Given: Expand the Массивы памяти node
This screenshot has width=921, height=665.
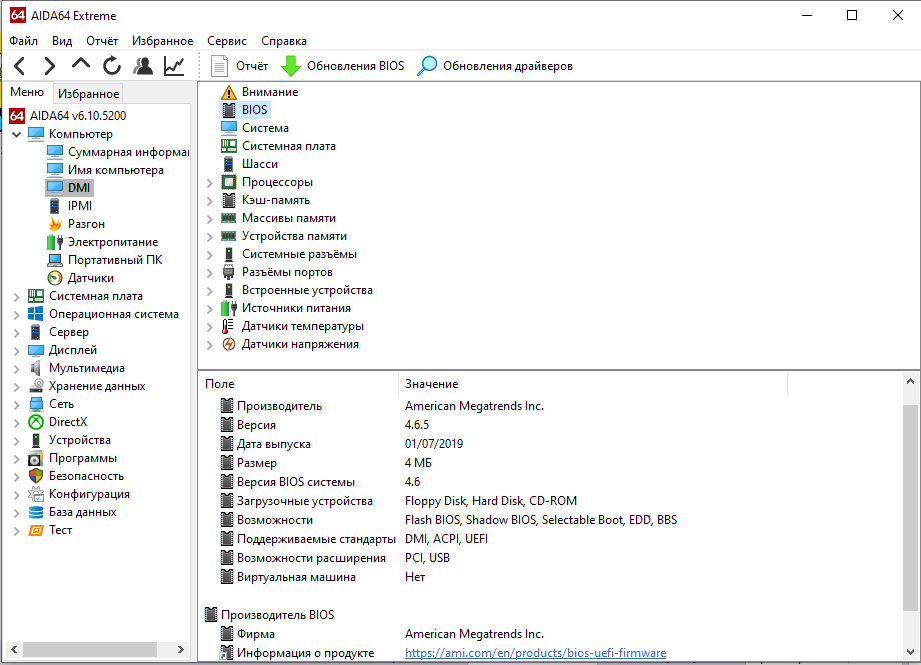Looking at the screenshot, I should pos(210,219).
